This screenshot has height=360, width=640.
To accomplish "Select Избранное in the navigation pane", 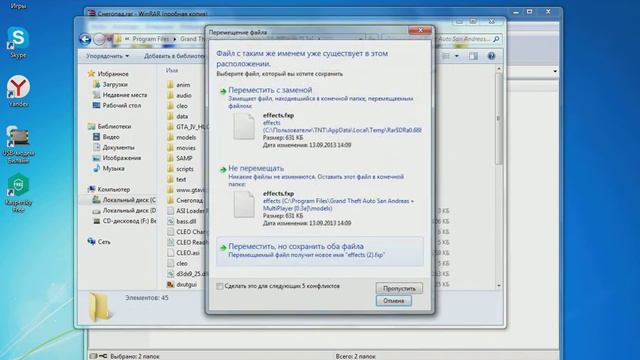I will point(108,74).
